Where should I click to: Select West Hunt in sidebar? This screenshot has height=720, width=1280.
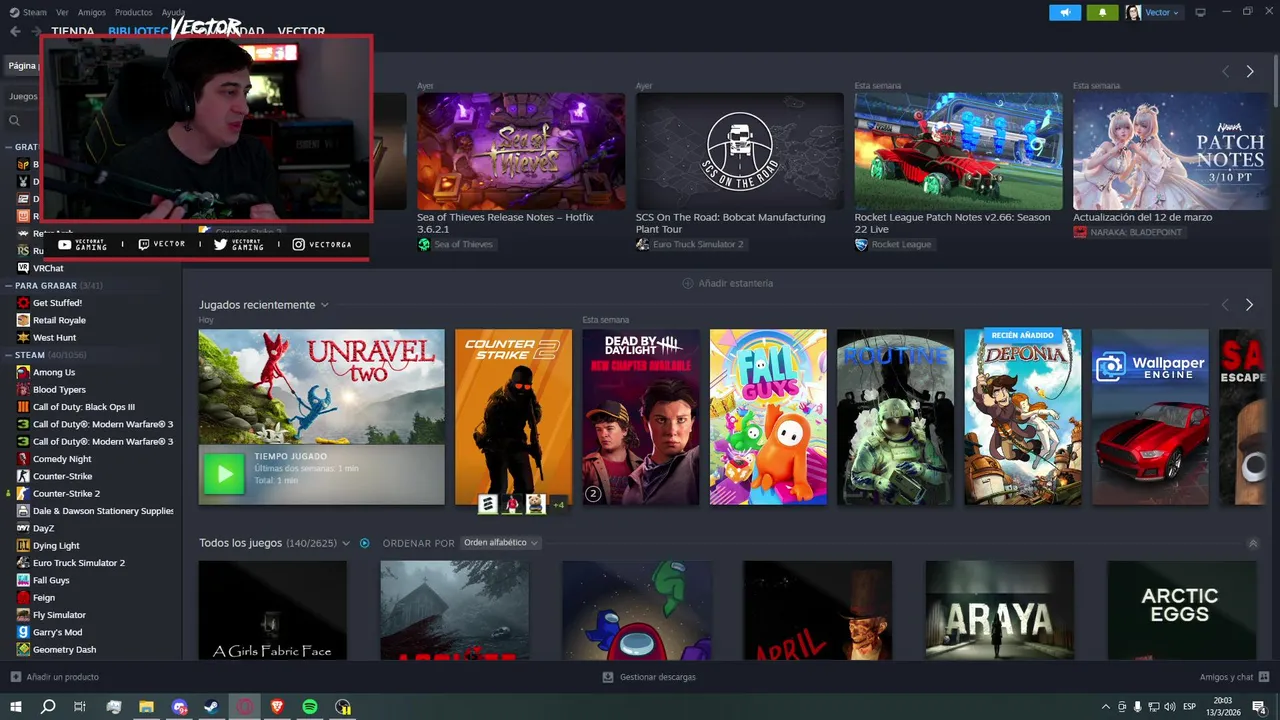[54, 337]
